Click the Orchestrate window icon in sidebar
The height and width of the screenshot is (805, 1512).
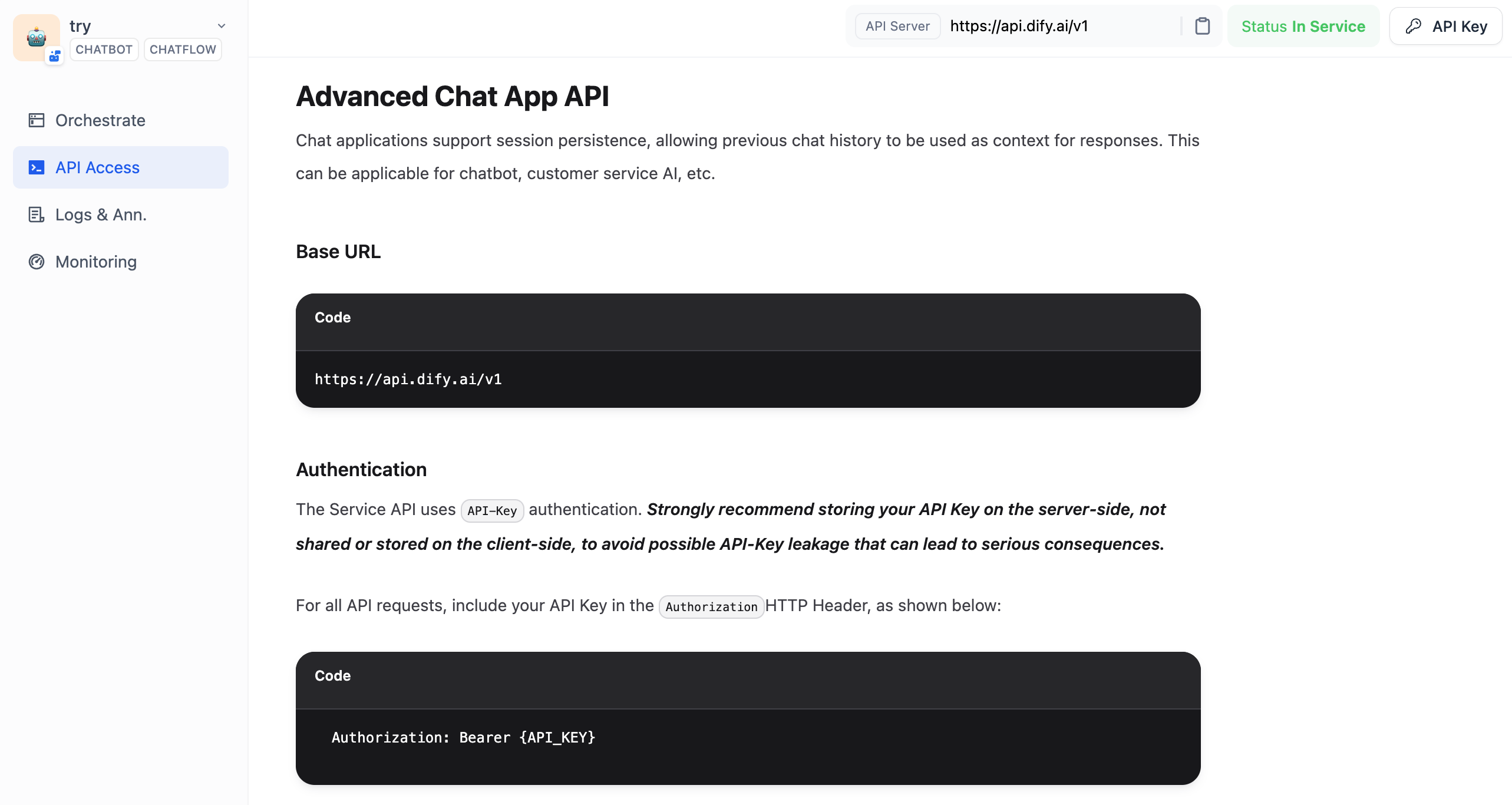point(37,120)
